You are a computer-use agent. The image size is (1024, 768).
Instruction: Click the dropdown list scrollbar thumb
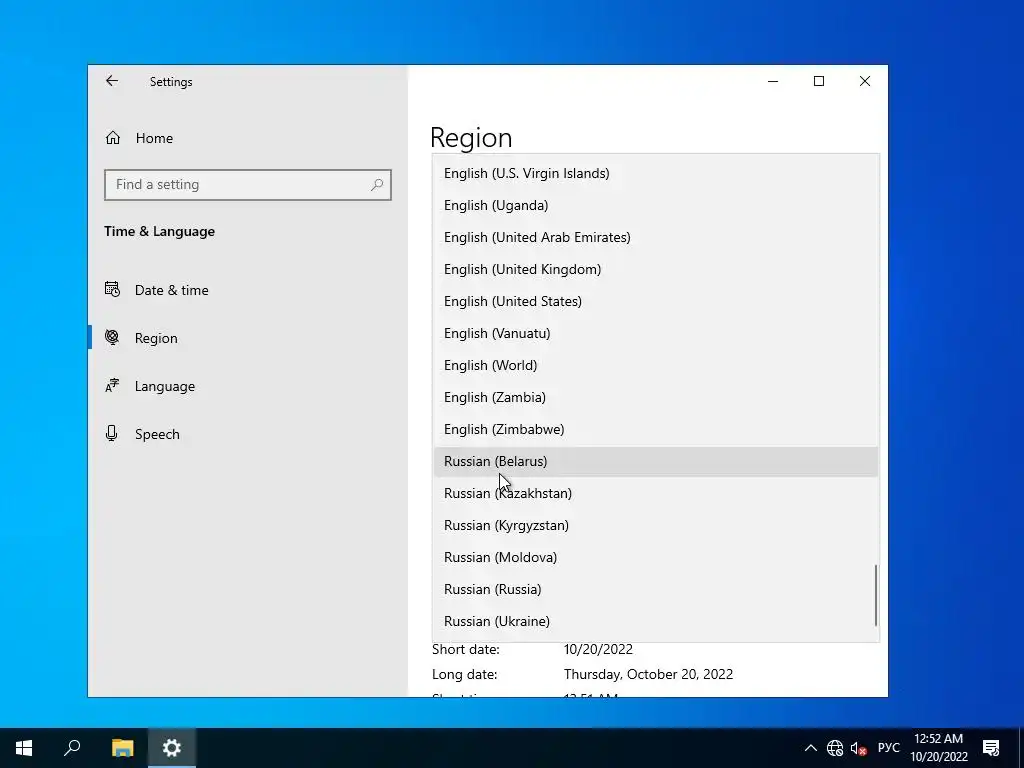876,596
